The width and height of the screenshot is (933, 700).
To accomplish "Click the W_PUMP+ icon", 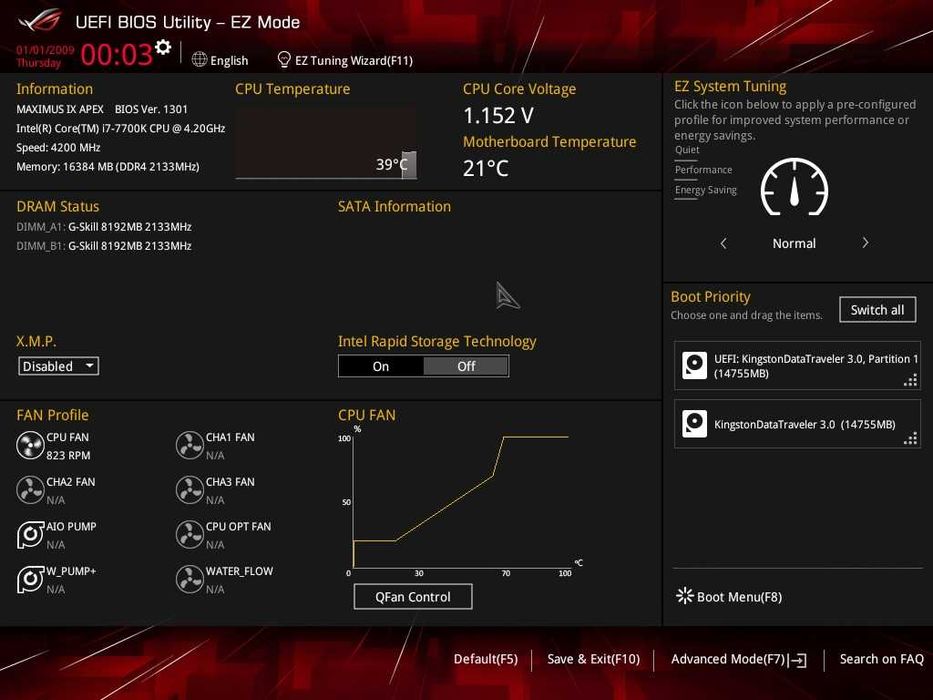I will coord(30,579).
